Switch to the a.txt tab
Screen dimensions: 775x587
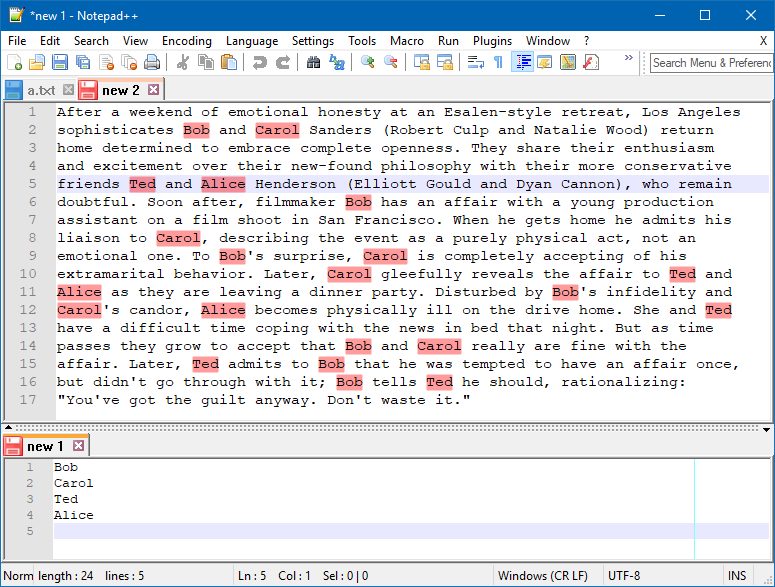41,90
